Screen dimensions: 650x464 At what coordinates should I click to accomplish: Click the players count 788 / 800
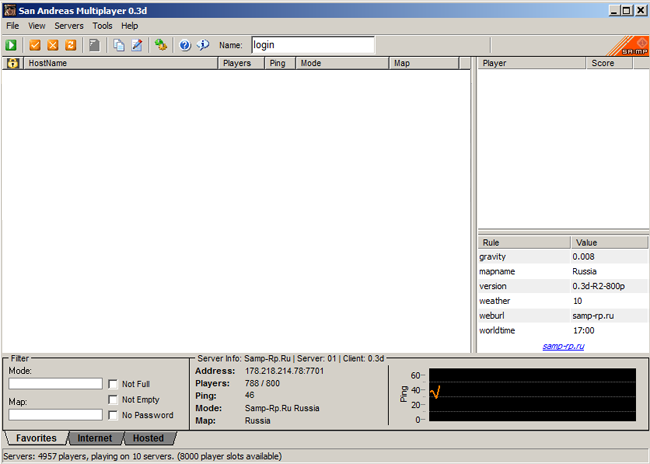point(262,383)
